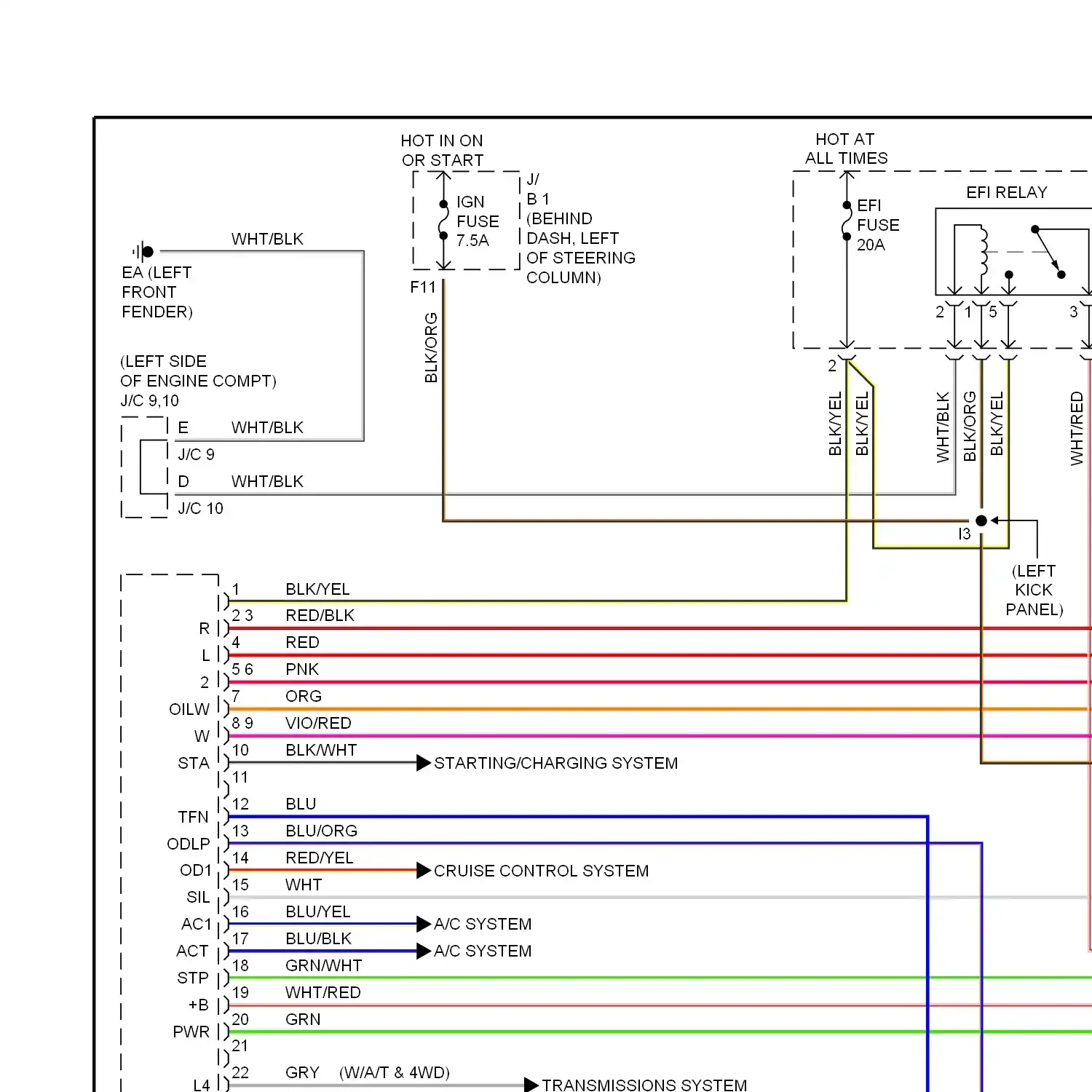Click the arrow before TRANSMISSIONS SYSTEM
Image resolution: width=1092 pixels, height=1092 pixels.
[x=531, y=1085]
